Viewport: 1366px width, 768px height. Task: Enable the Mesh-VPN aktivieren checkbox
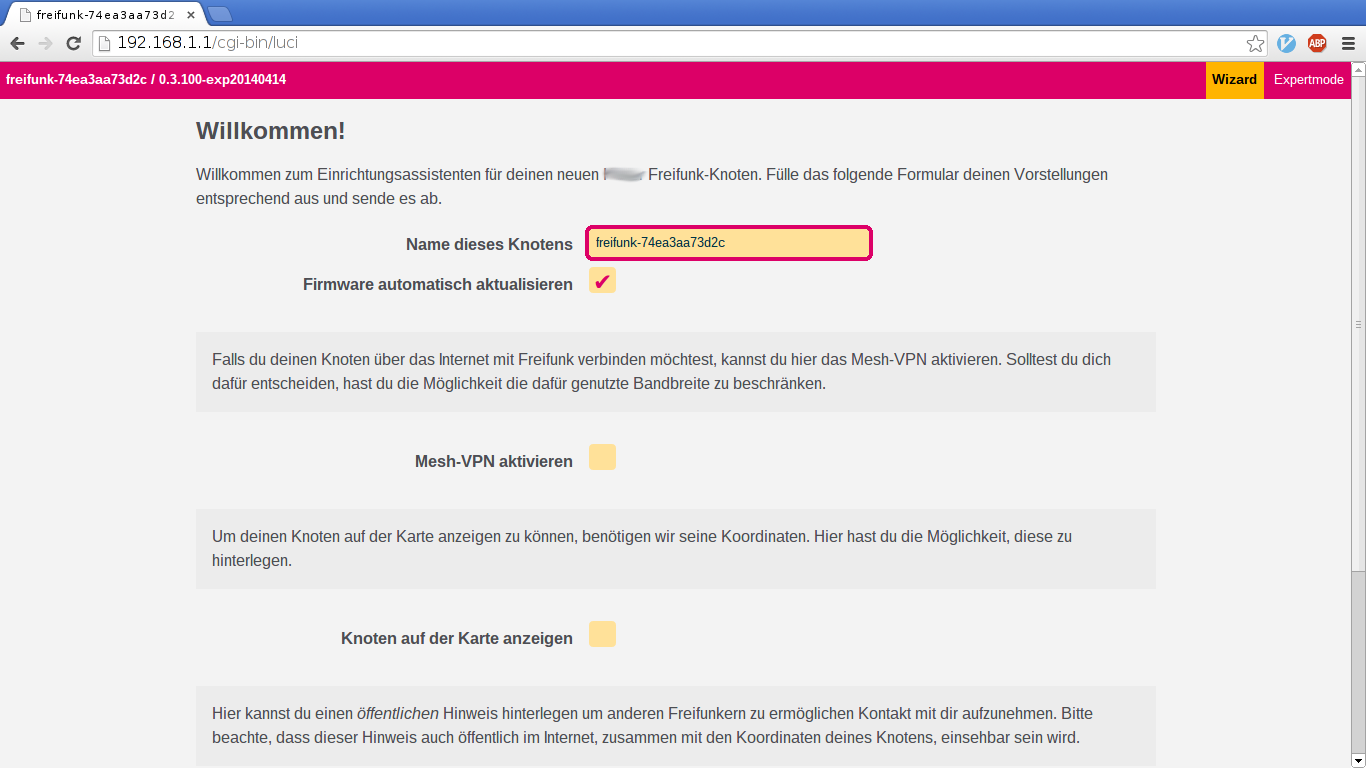click(x=602, y=458)
